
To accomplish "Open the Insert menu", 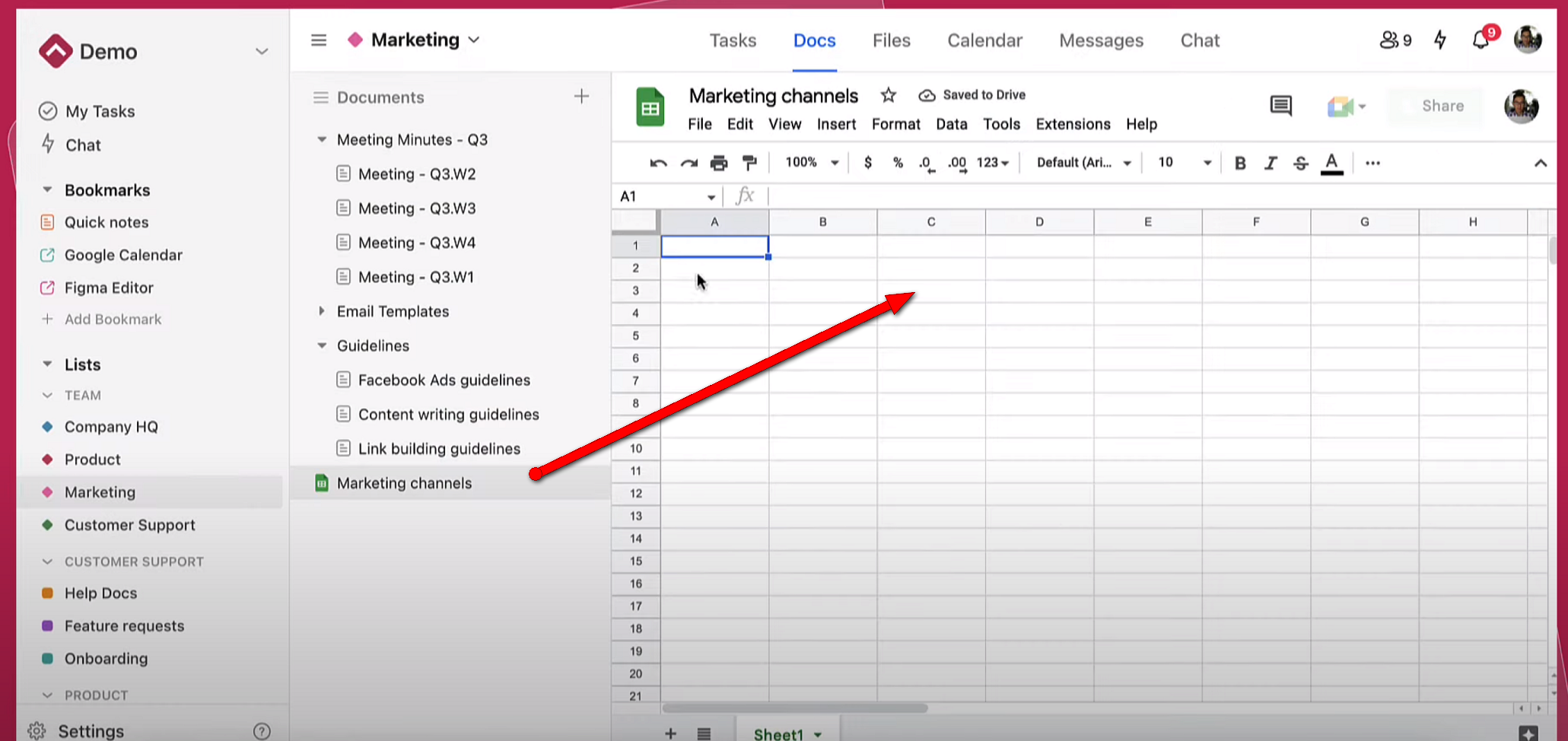I will pos(836,124).
